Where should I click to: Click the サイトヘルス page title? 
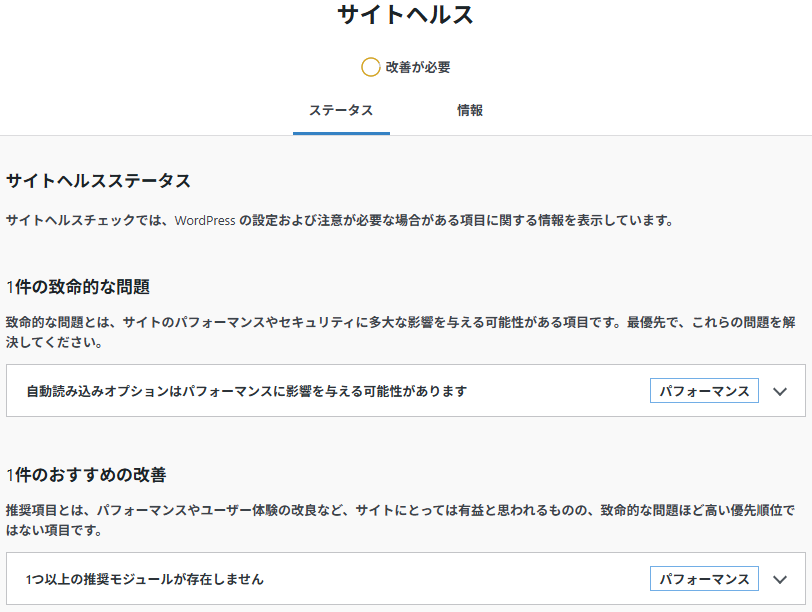(x=405, y=15)
